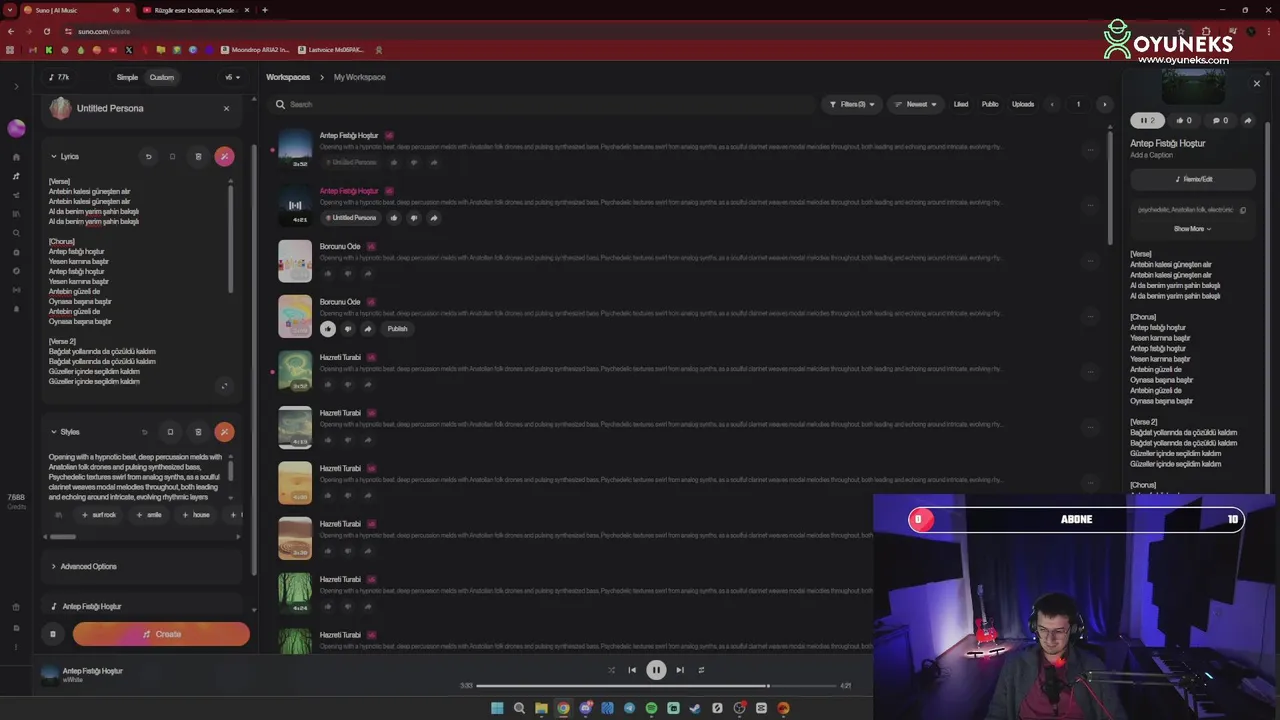This screenshot has width=1280, height=720.
Task: Like the song in the right details panel
Action: pos(1184,121)
